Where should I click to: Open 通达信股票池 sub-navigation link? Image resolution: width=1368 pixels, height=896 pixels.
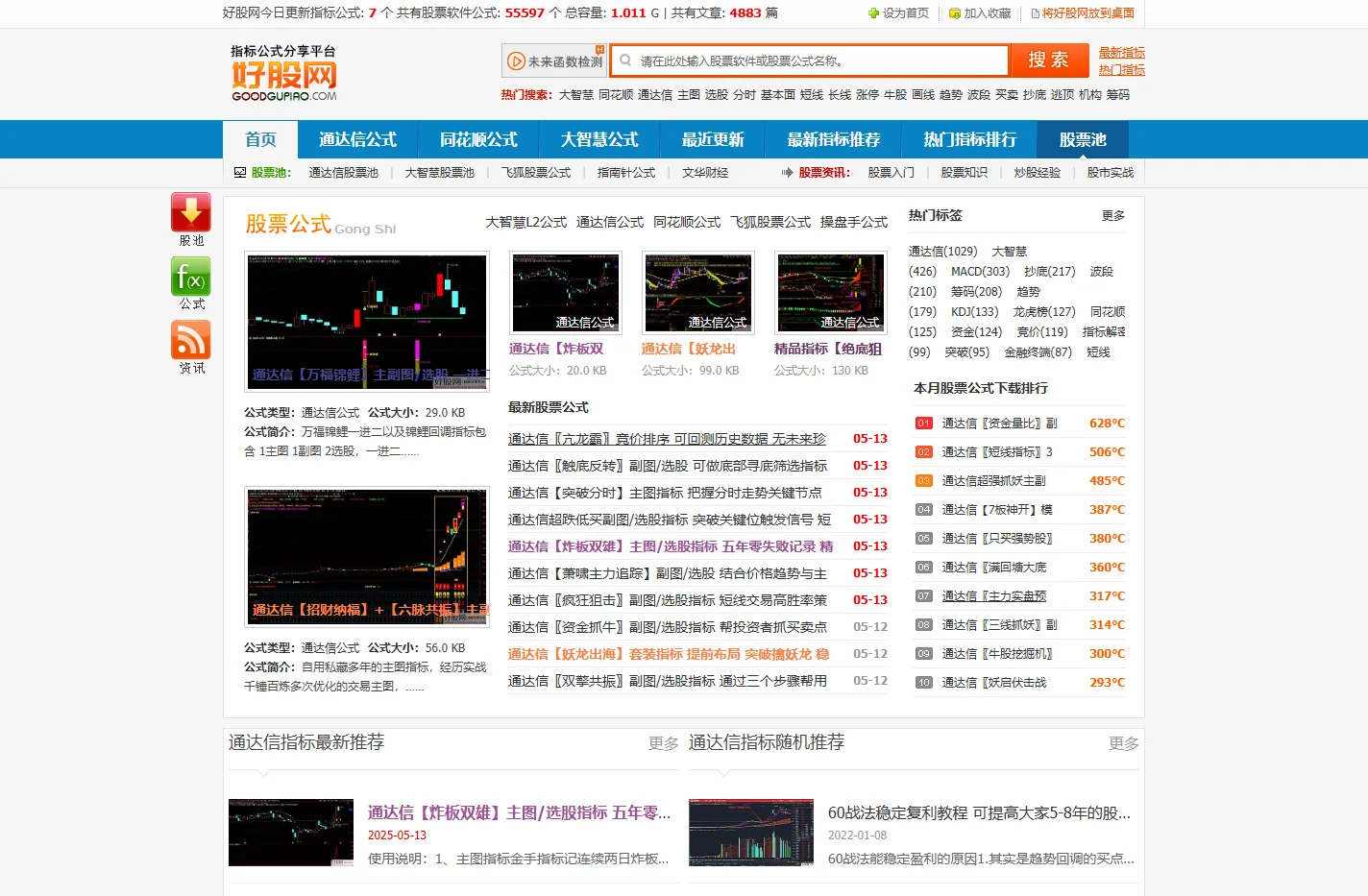click(344, 173)
